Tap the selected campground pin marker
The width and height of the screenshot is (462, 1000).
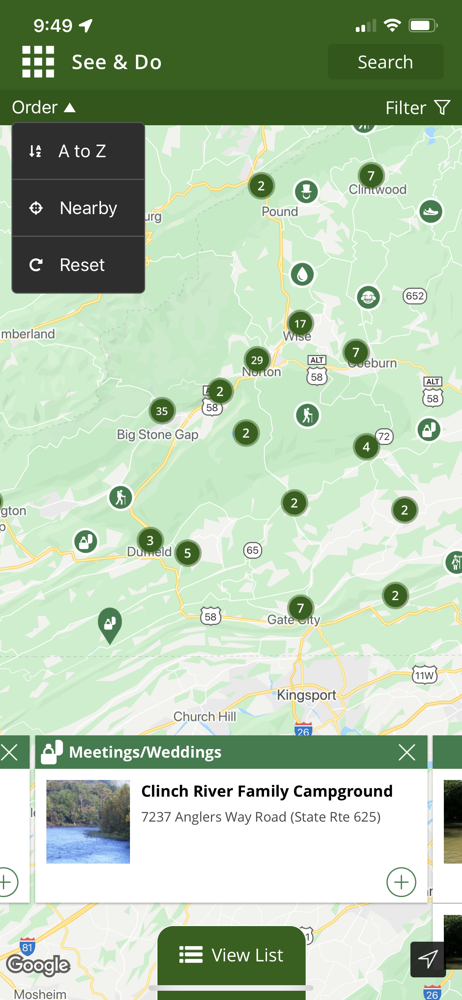coord(110,625)
